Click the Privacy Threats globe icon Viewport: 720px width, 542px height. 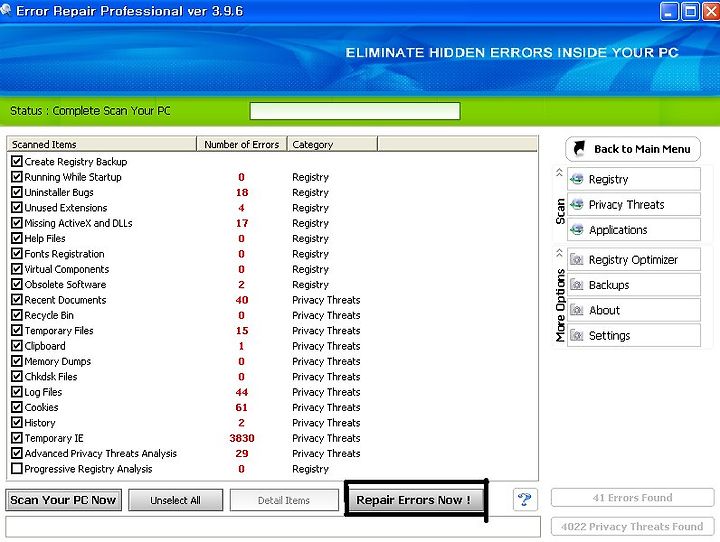(577, 204)
